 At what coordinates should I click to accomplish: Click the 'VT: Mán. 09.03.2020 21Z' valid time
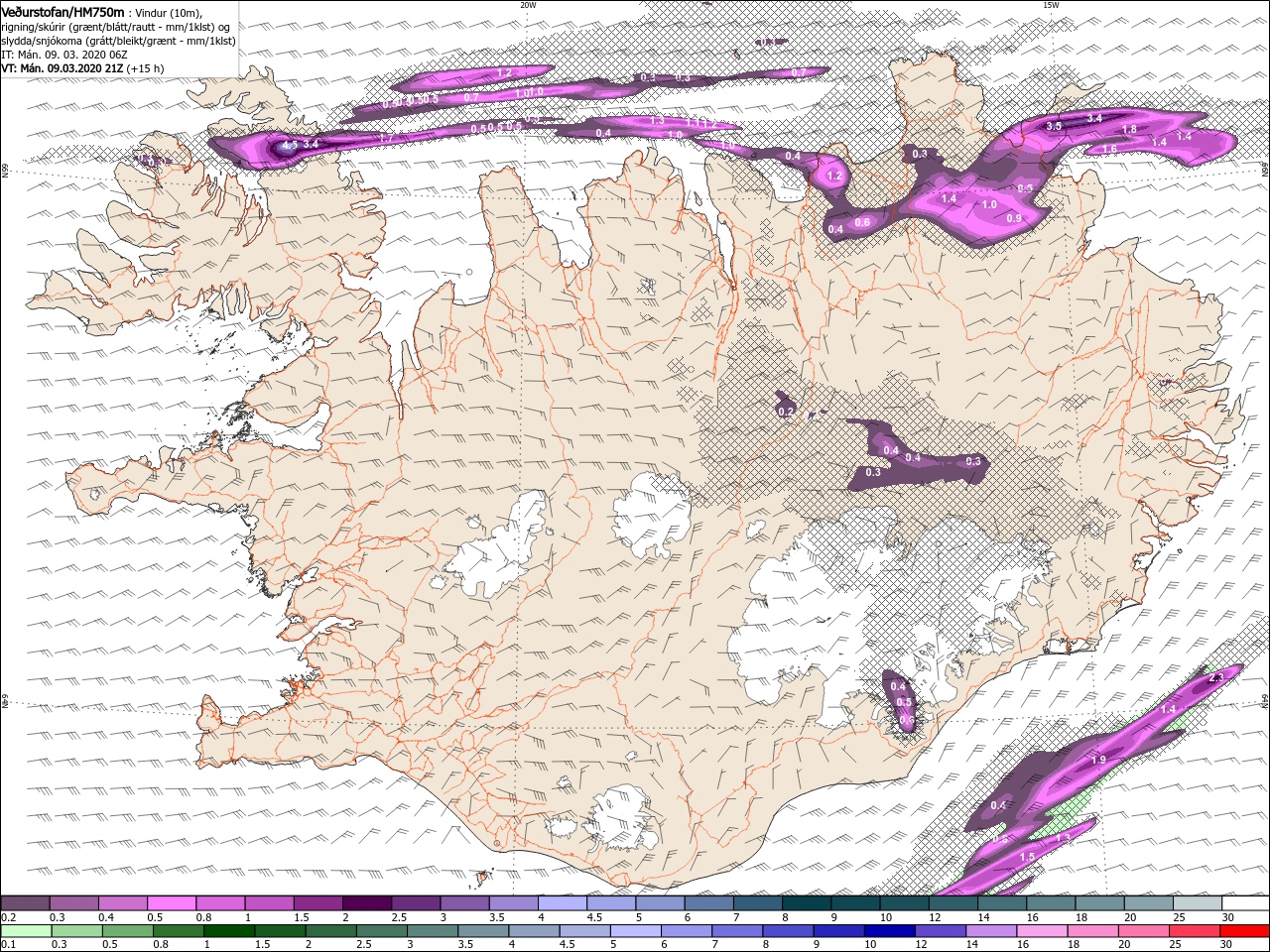[x=63, y=68]
